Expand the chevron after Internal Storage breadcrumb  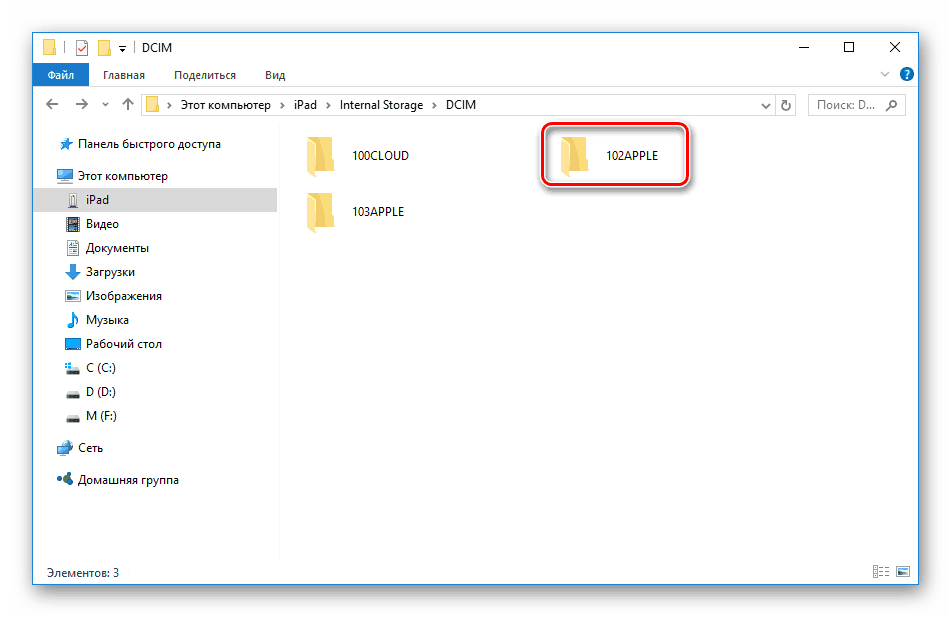pyautogui.click(x=434, y=106)
